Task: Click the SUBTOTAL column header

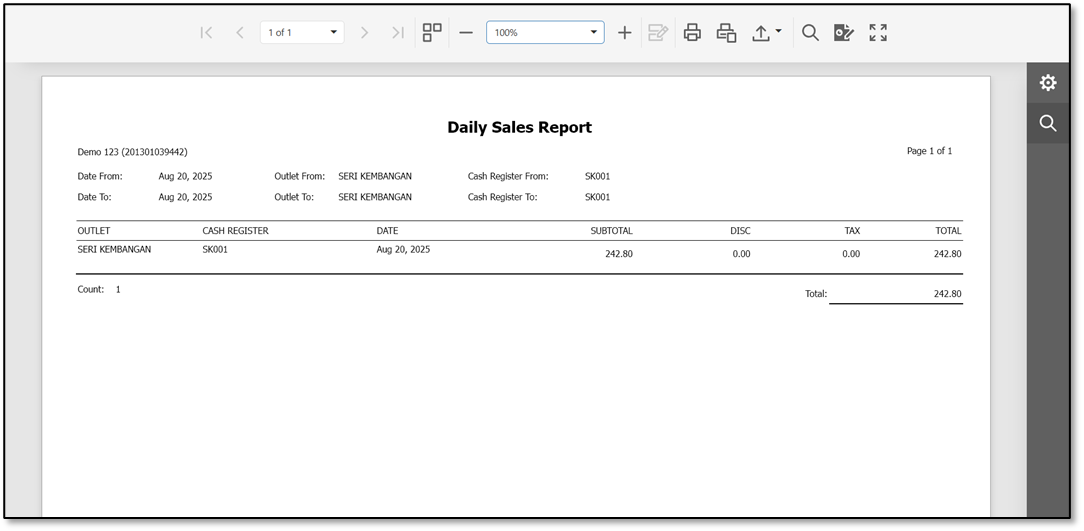Action: pos(611,231)
